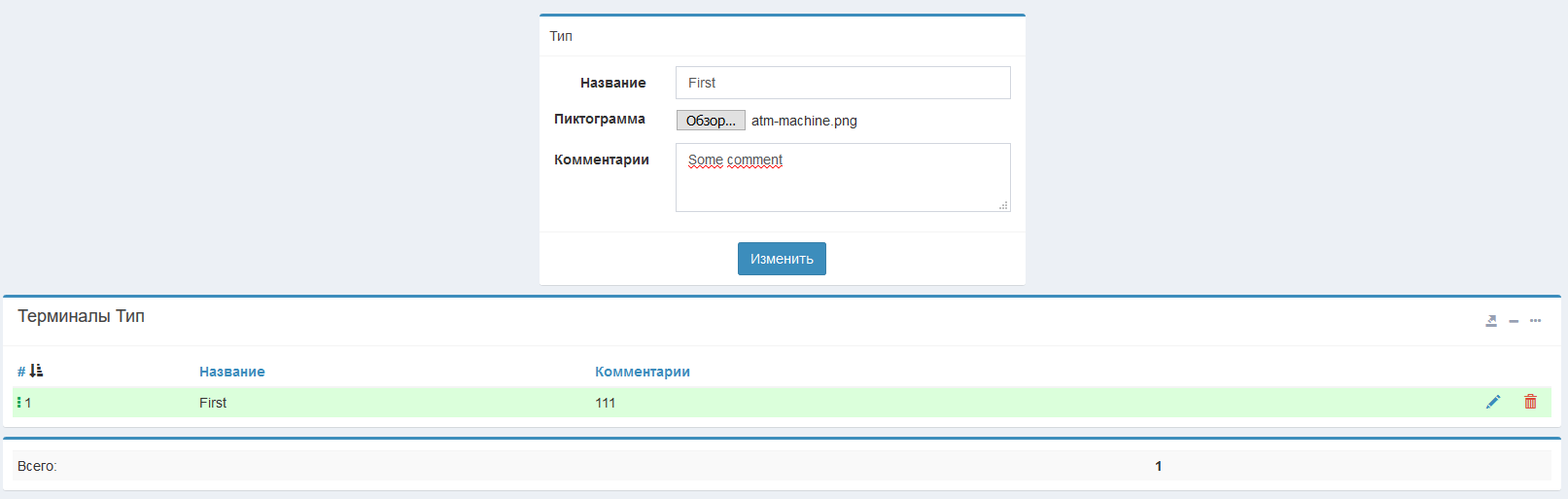
Task: Edit row First with the pencil icon
Action: pos(1493,402)
